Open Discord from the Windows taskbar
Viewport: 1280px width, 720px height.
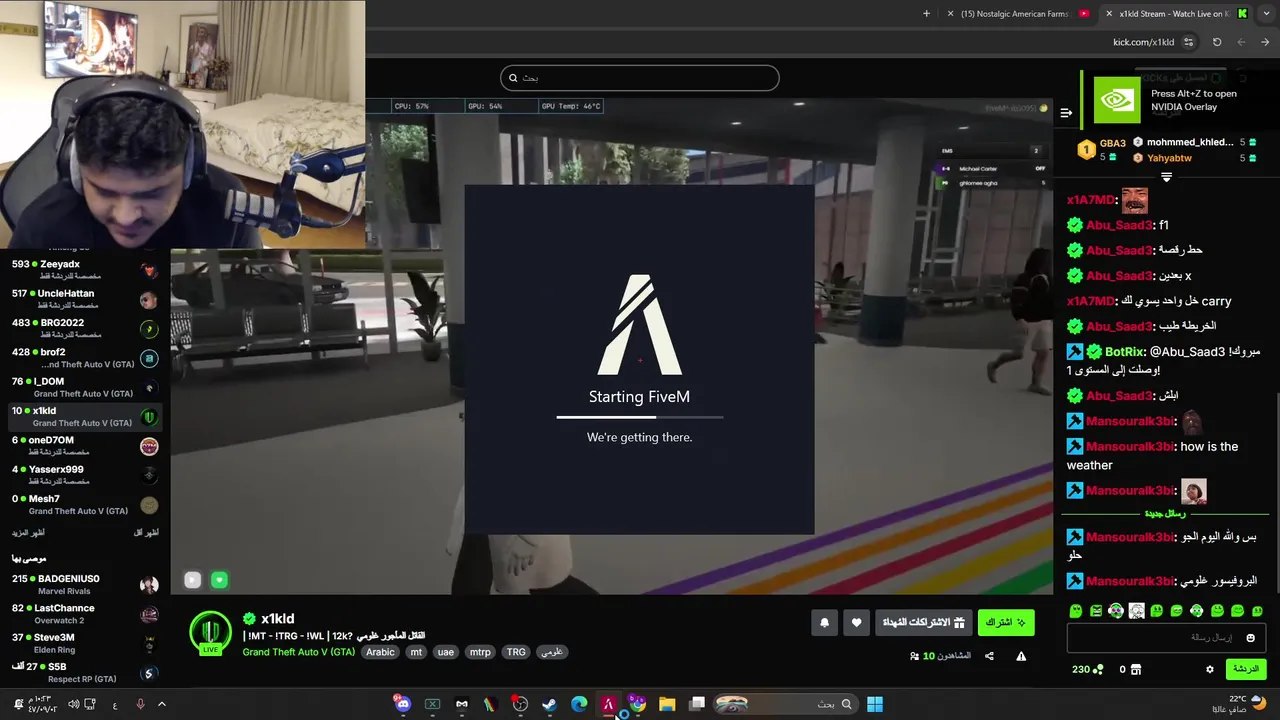pyautogui.click(x=403, y=704)
